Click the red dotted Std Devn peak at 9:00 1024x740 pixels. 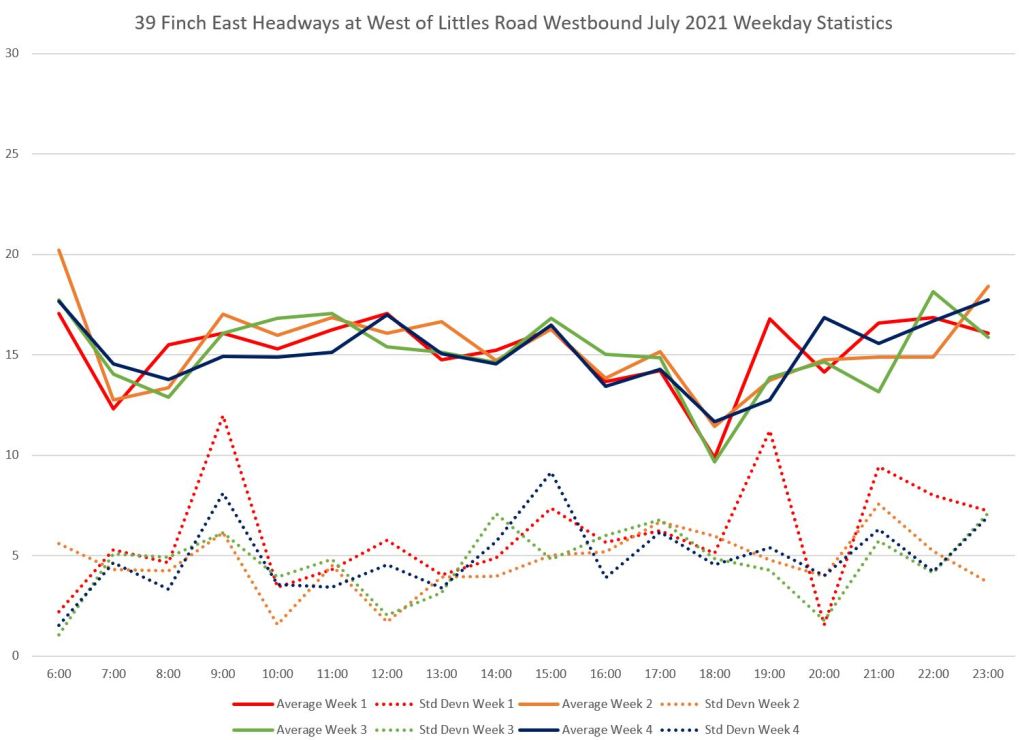coord(223,415)
